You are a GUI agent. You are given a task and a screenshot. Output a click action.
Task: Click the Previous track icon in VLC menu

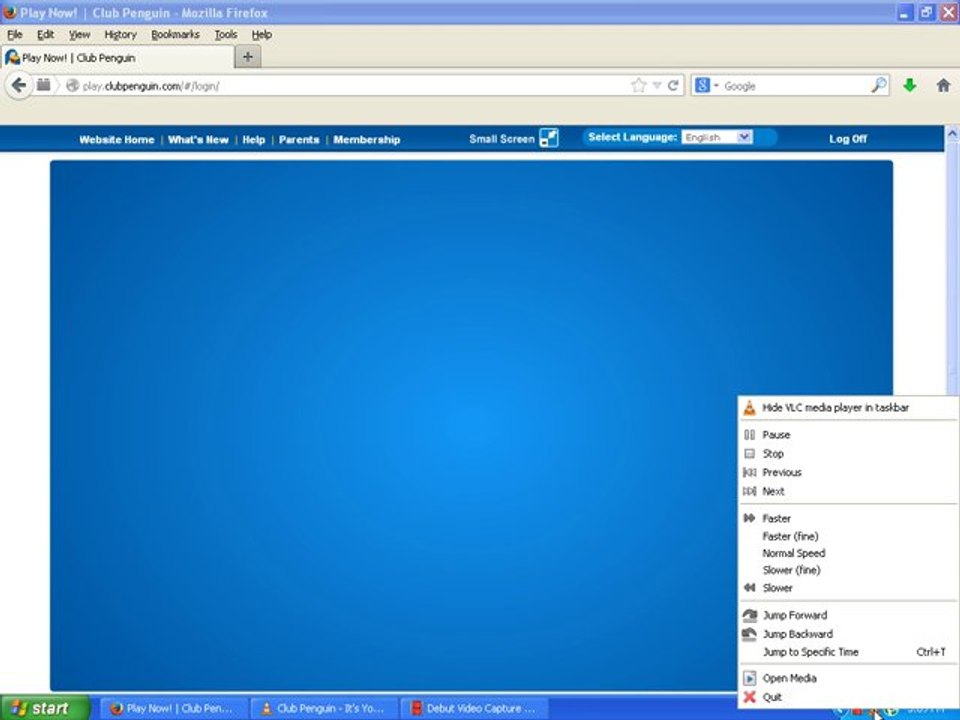pos(749,473)
